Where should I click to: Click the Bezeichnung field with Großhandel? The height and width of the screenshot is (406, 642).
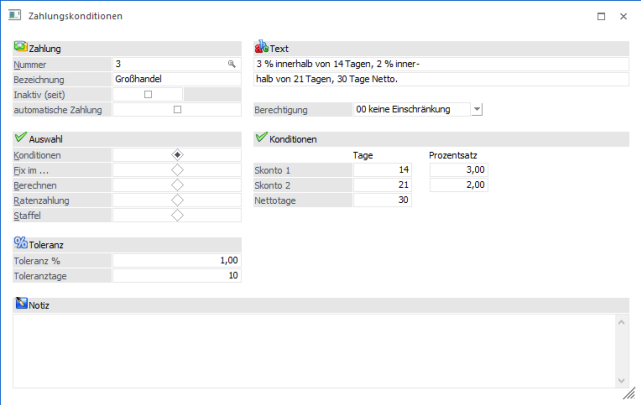pos(176,78)
